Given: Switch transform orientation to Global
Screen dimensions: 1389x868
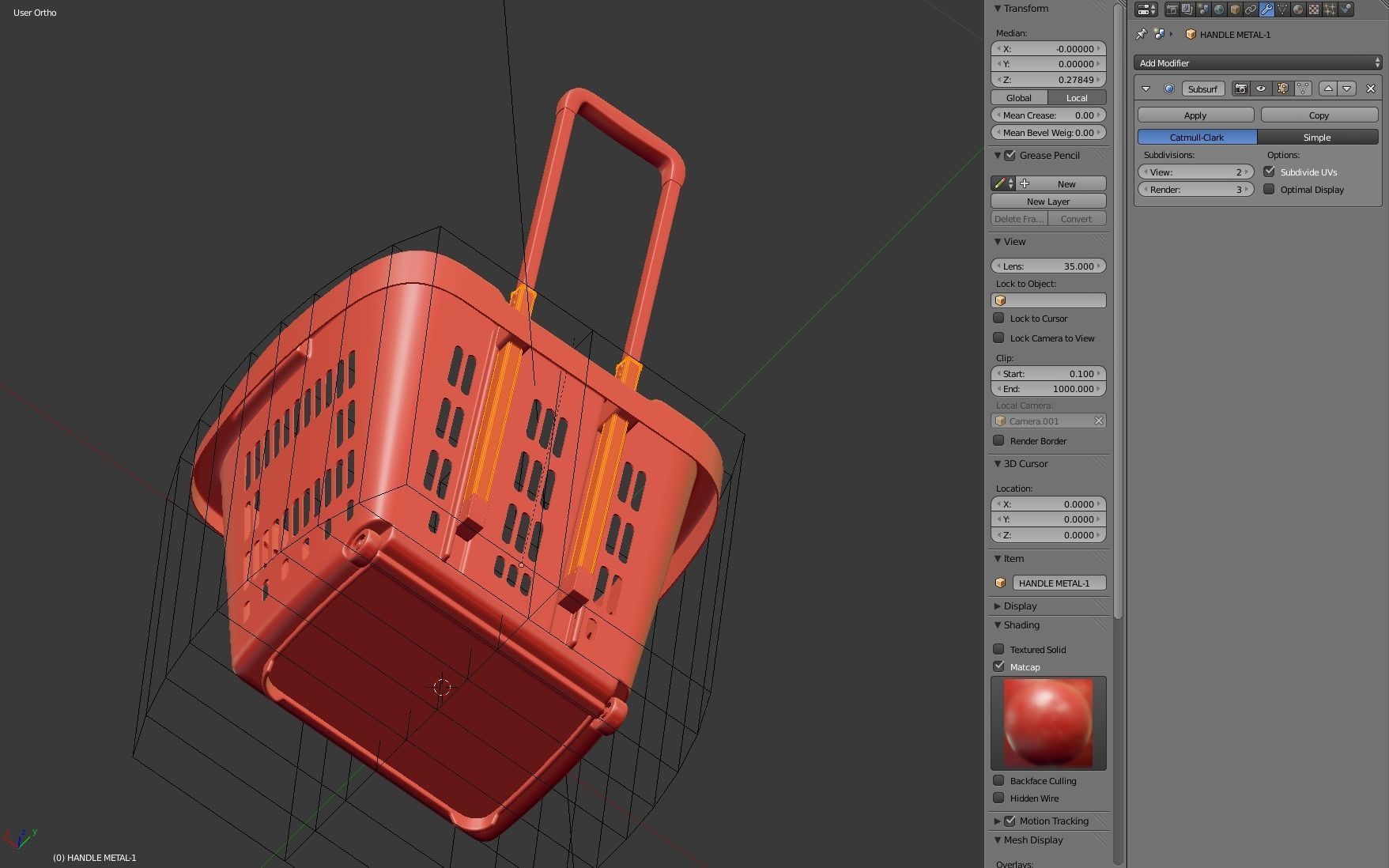Looking at the screenshot, I should tap(1019, 98).
